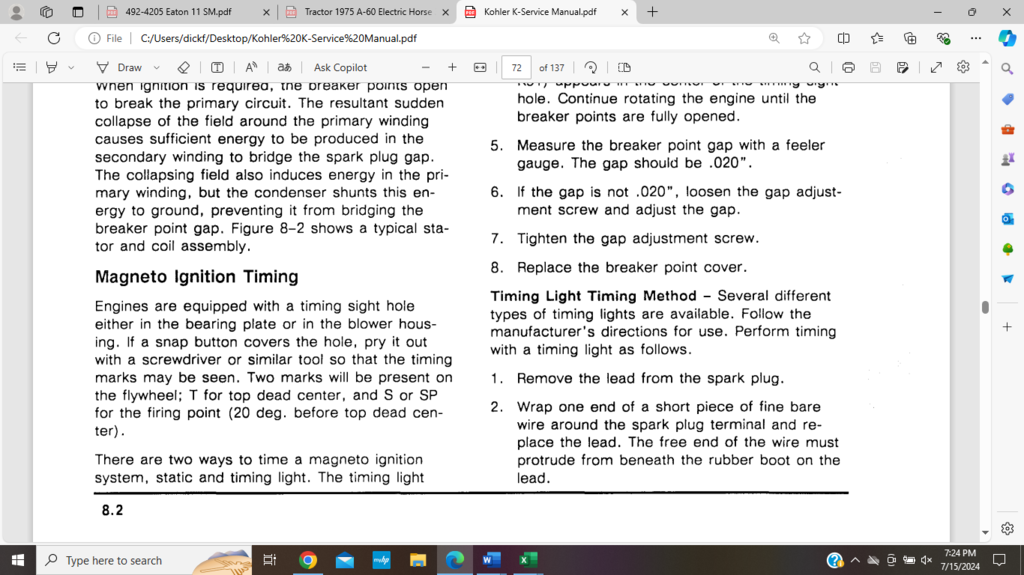Open Excel from the taskbar

coord(528,560)
